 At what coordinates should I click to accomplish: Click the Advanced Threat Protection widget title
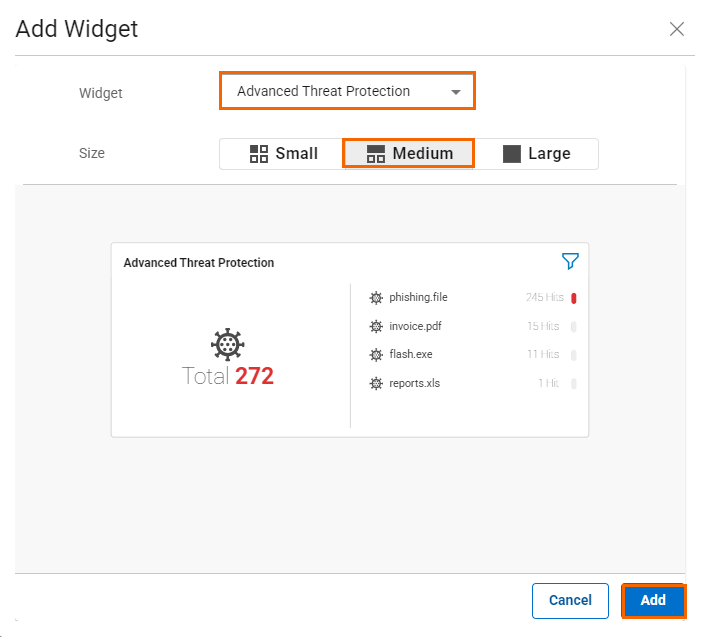coord(199,263)
